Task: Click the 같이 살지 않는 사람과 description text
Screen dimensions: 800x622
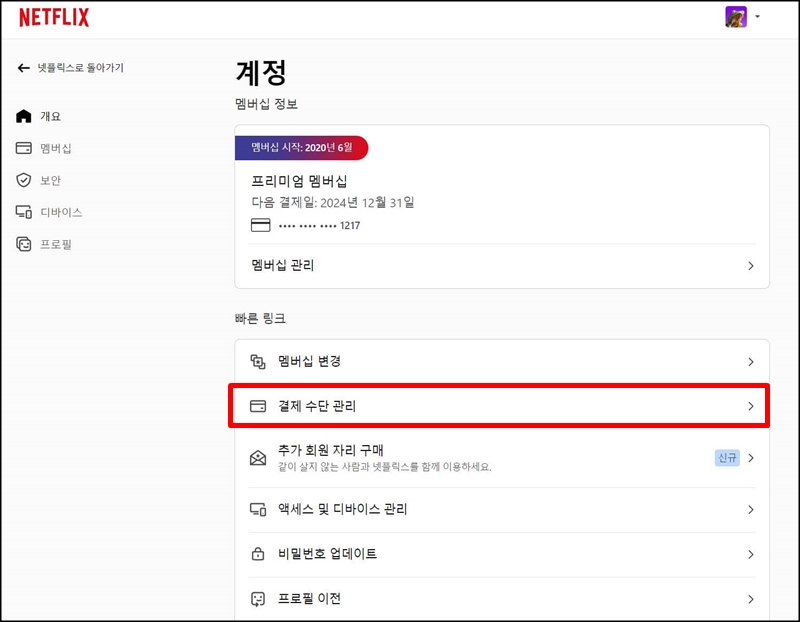Action: click(385, 467)
